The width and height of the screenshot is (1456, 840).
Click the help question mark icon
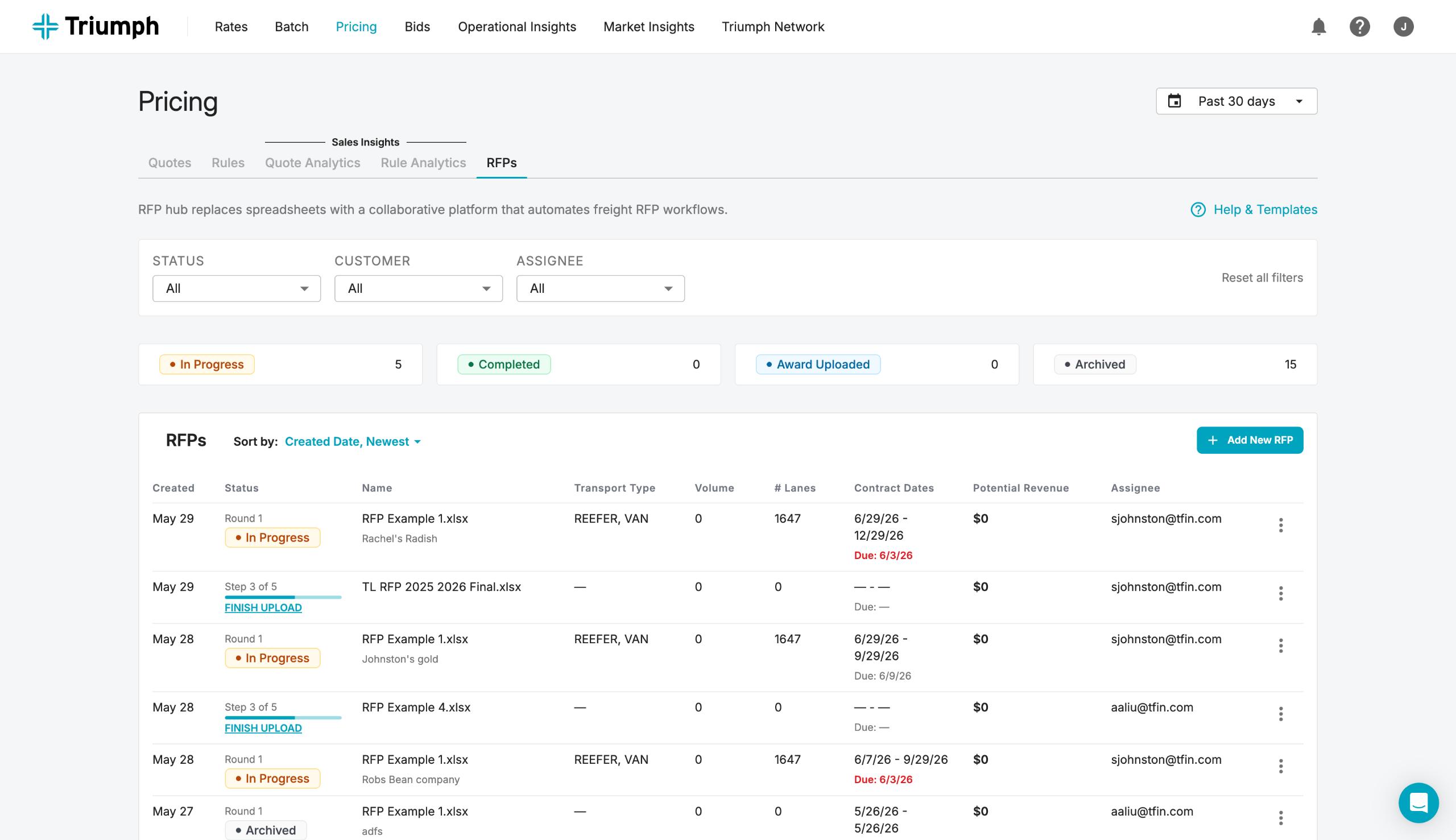click(1360, 27)
